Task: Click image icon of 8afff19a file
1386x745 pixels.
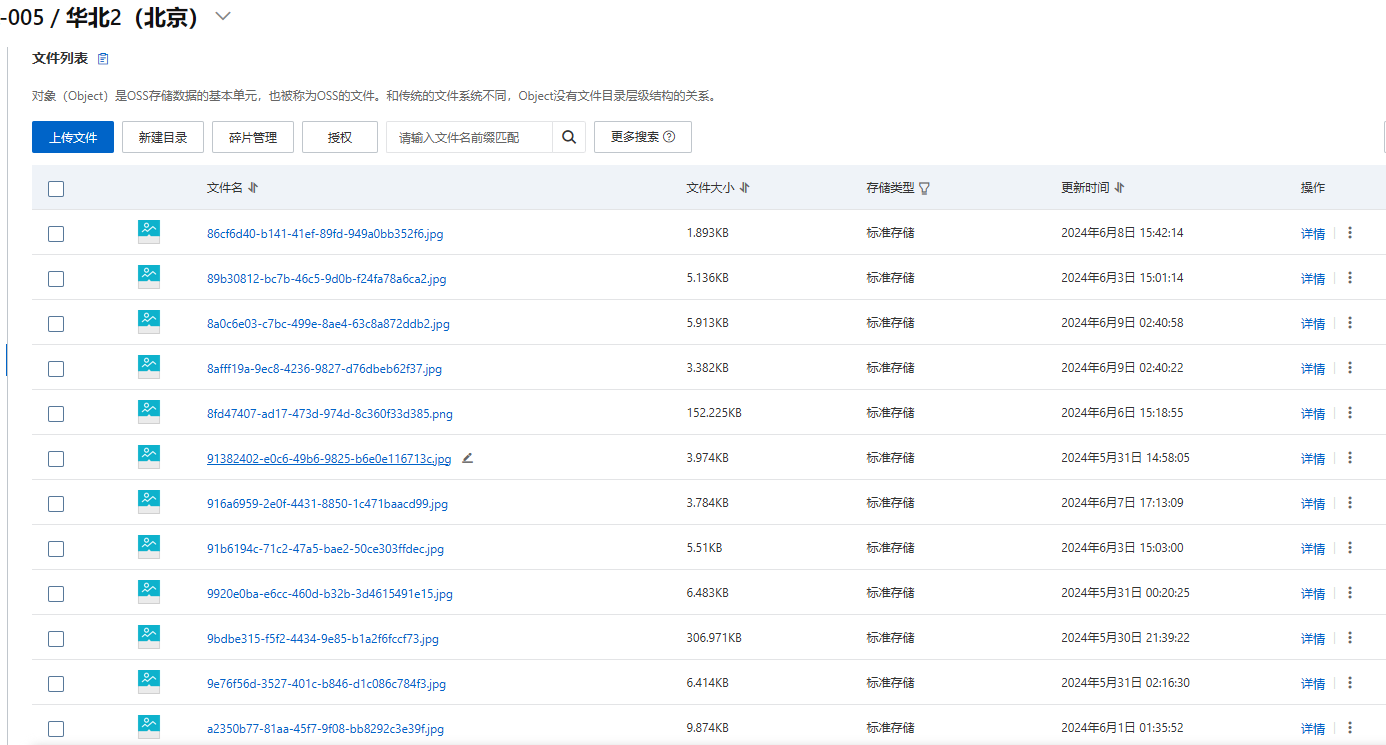Action: click(149, 367)
